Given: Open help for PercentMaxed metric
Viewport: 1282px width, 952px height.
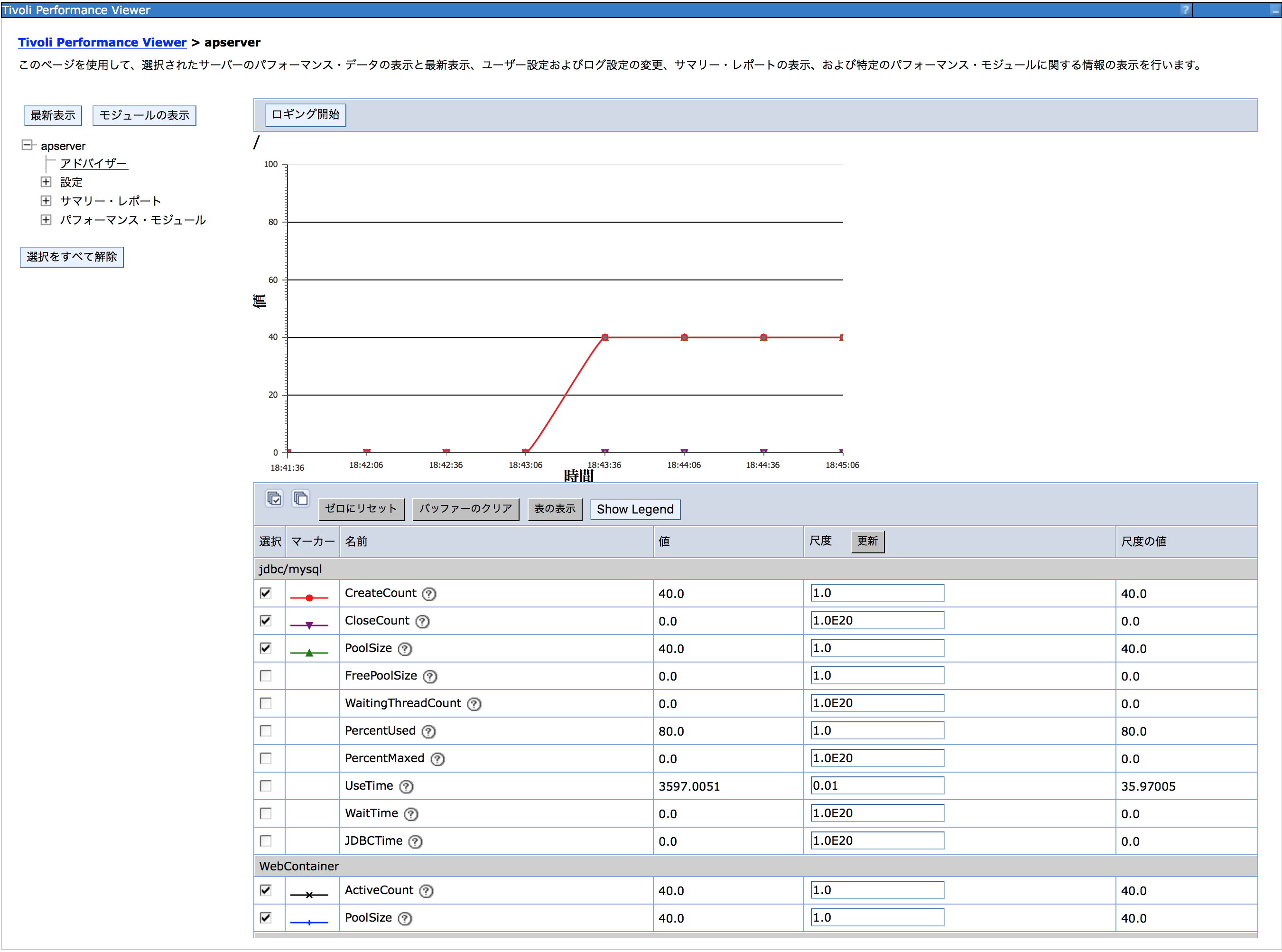Looking at the screenshot, I should [x=437, y=759].
